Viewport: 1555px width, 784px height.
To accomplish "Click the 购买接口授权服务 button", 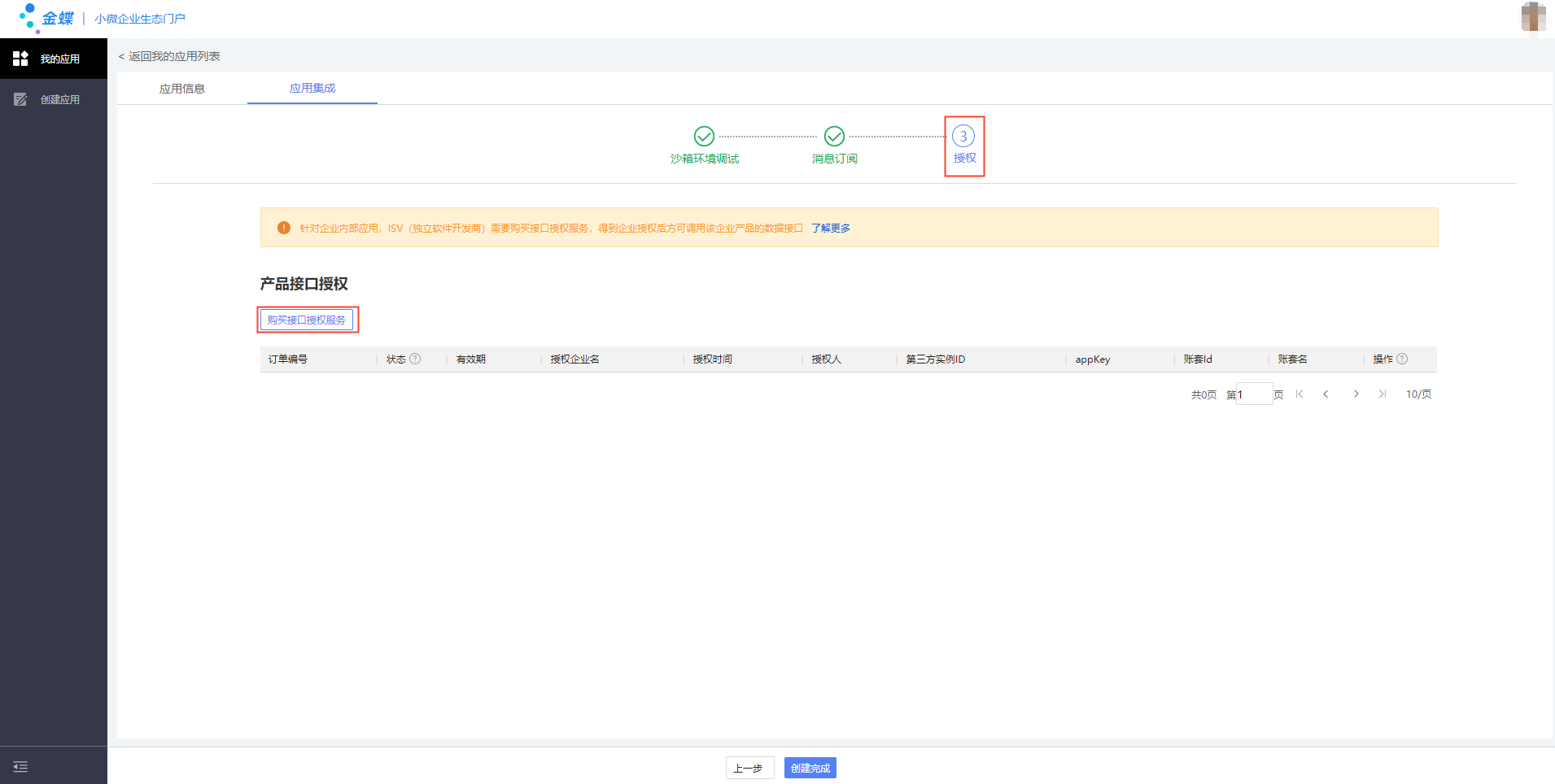I will point(307,320).
